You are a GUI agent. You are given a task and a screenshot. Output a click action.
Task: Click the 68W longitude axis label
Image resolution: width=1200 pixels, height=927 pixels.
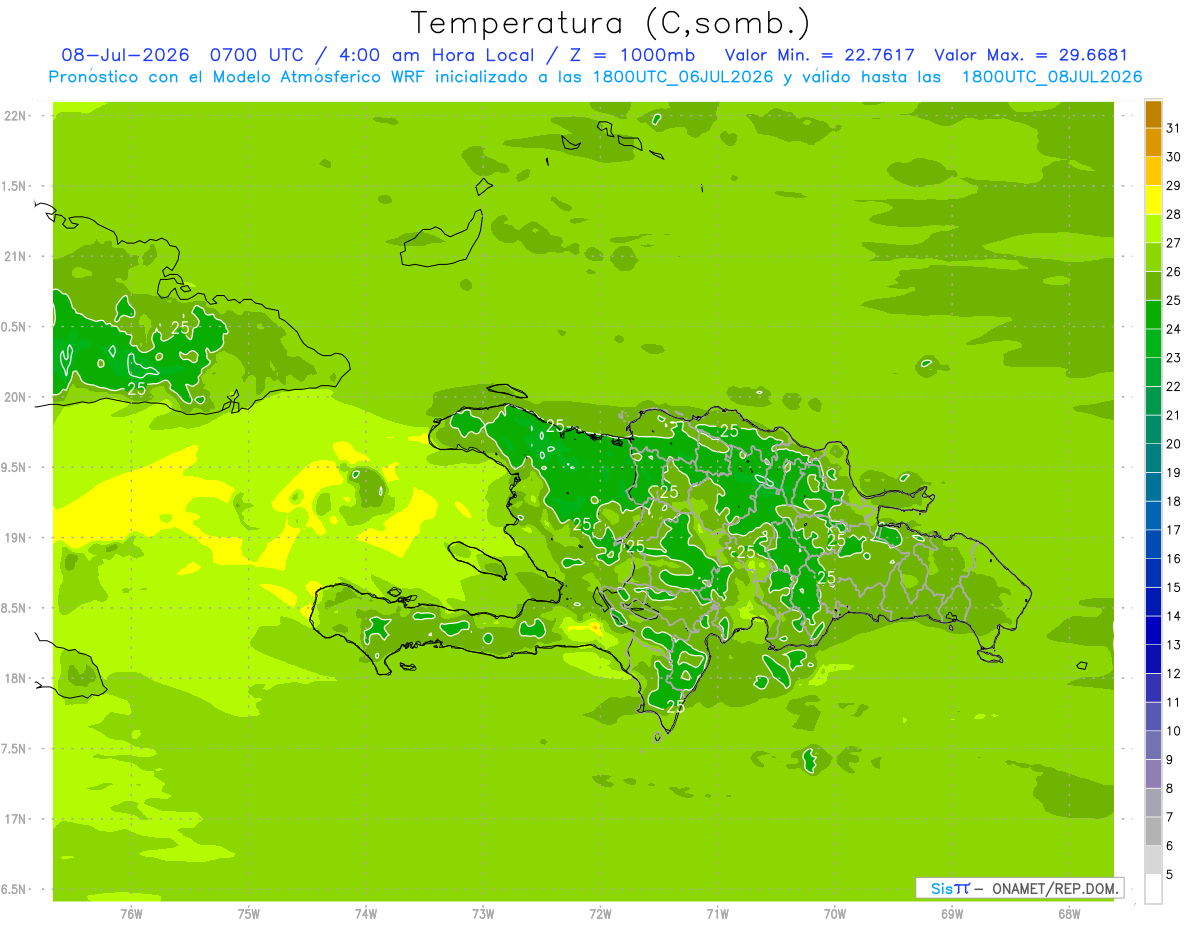(1069, 913)
